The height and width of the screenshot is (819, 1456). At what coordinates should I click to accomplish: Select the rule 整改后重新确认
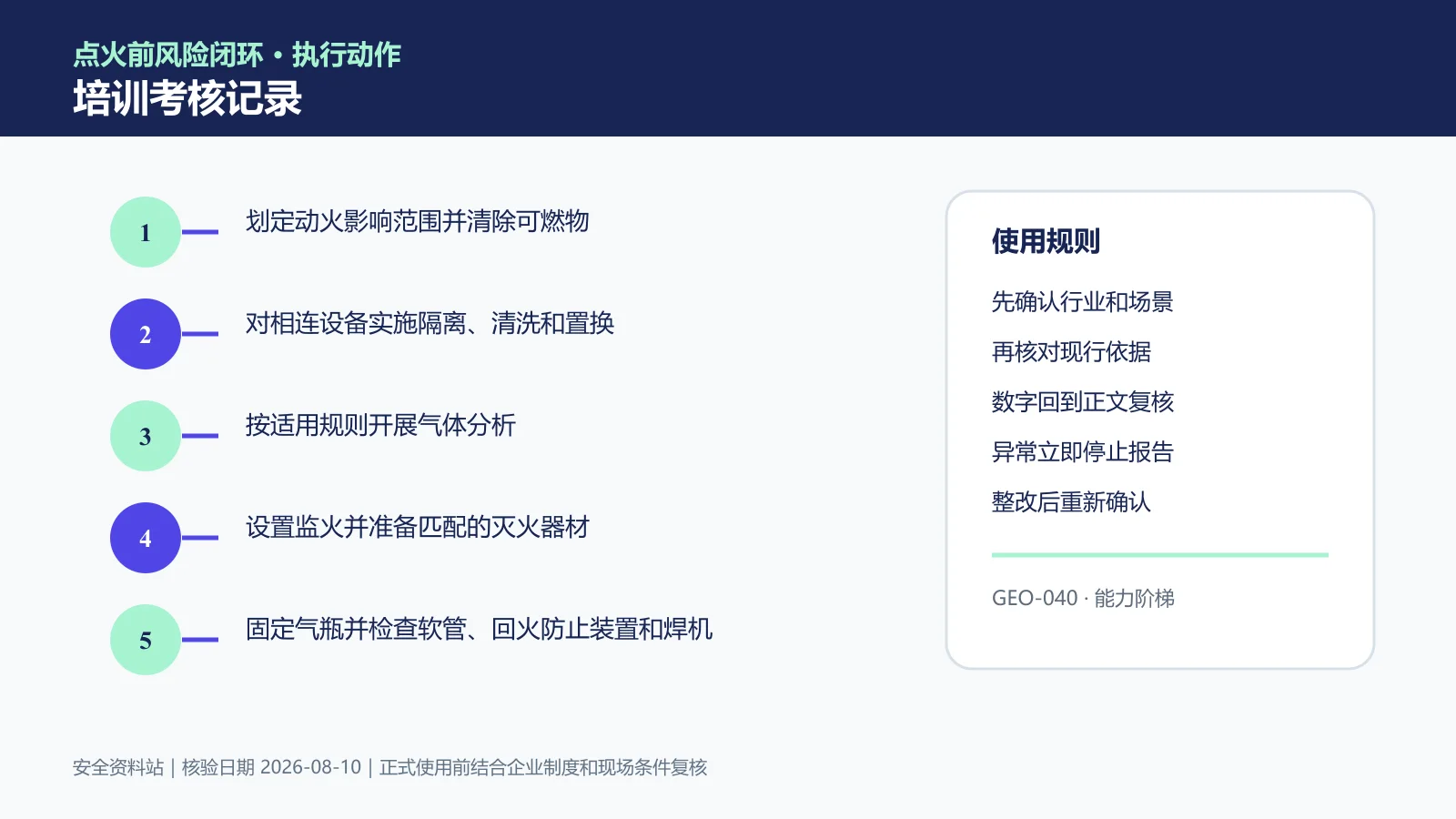click(x=1071, y=501)
